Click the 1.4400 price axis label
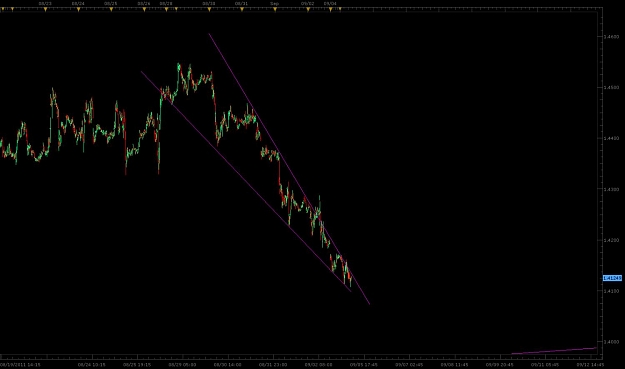 click(611, 138)
